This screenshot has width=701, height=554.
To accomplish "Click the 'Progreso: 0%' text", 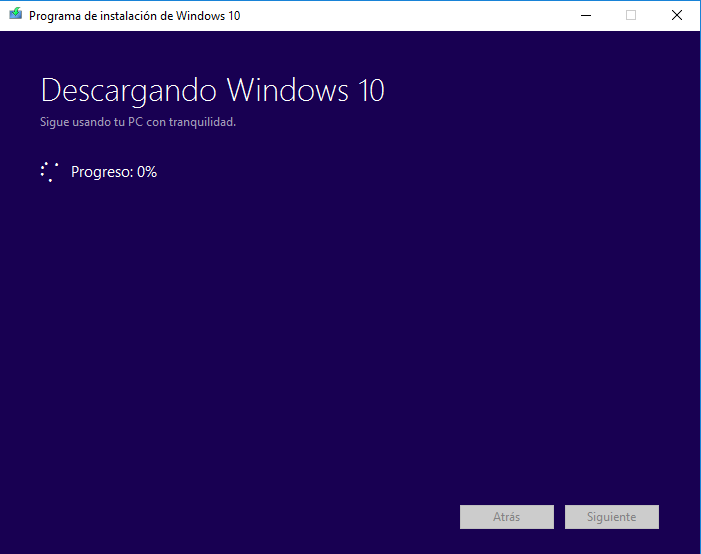I will tap(114, 172).
